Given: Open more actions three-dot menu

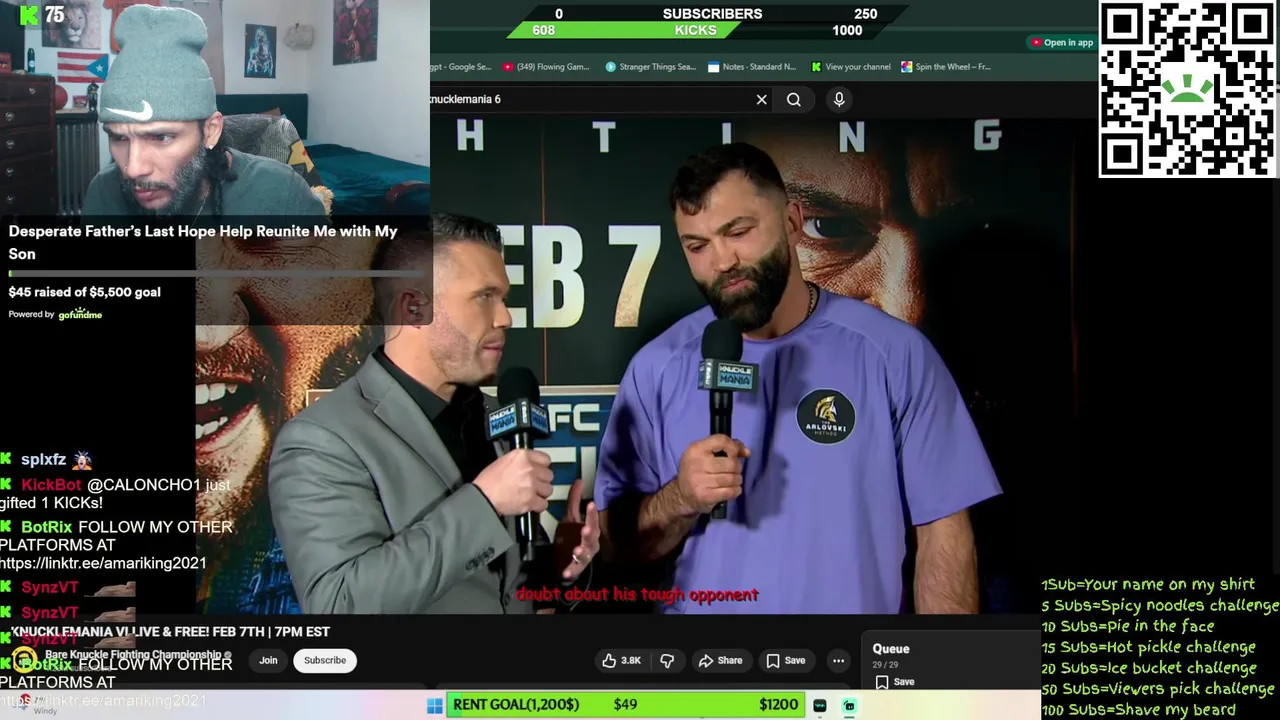Looking at the screenshot, I should [x=838, y=660].
